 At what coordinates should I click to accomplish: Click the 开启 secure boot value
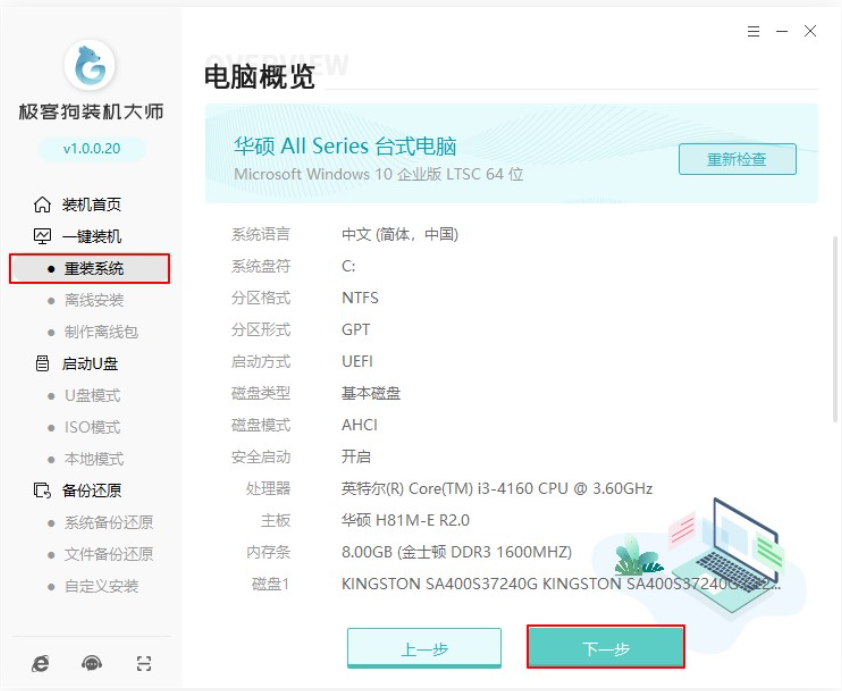[x=356, y=457]
